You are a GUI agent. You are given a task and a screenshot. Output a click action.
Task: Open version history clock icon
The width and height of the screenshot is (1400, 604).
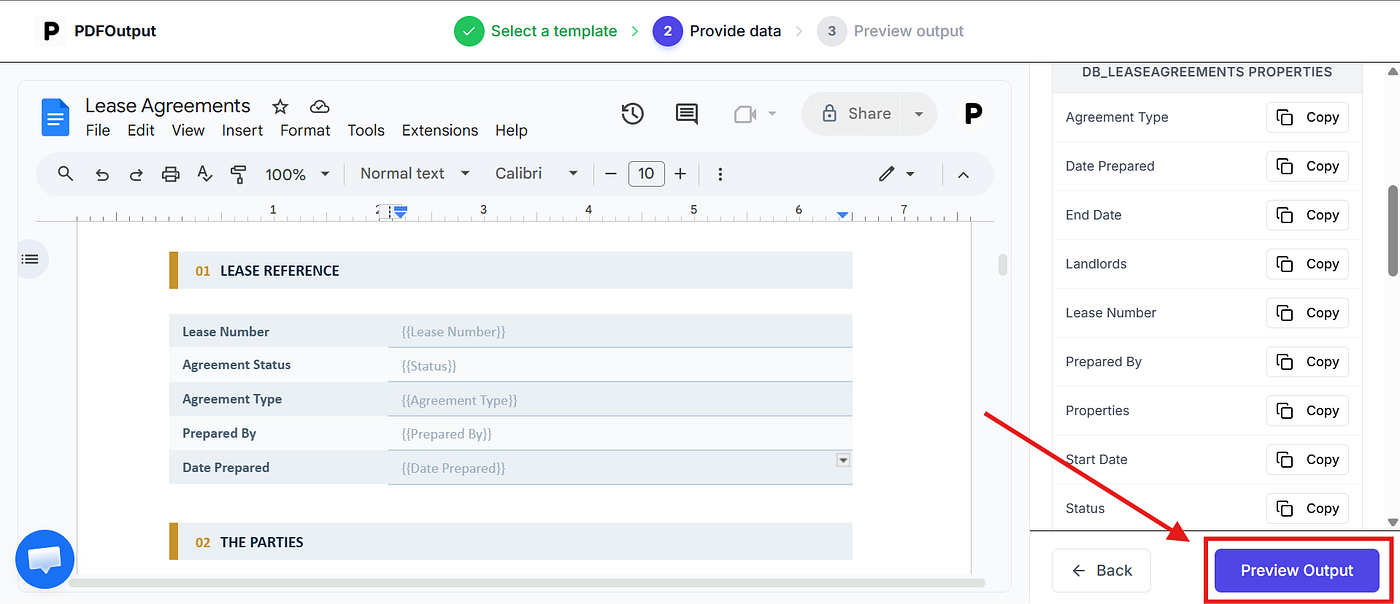(x=632, y=114)
